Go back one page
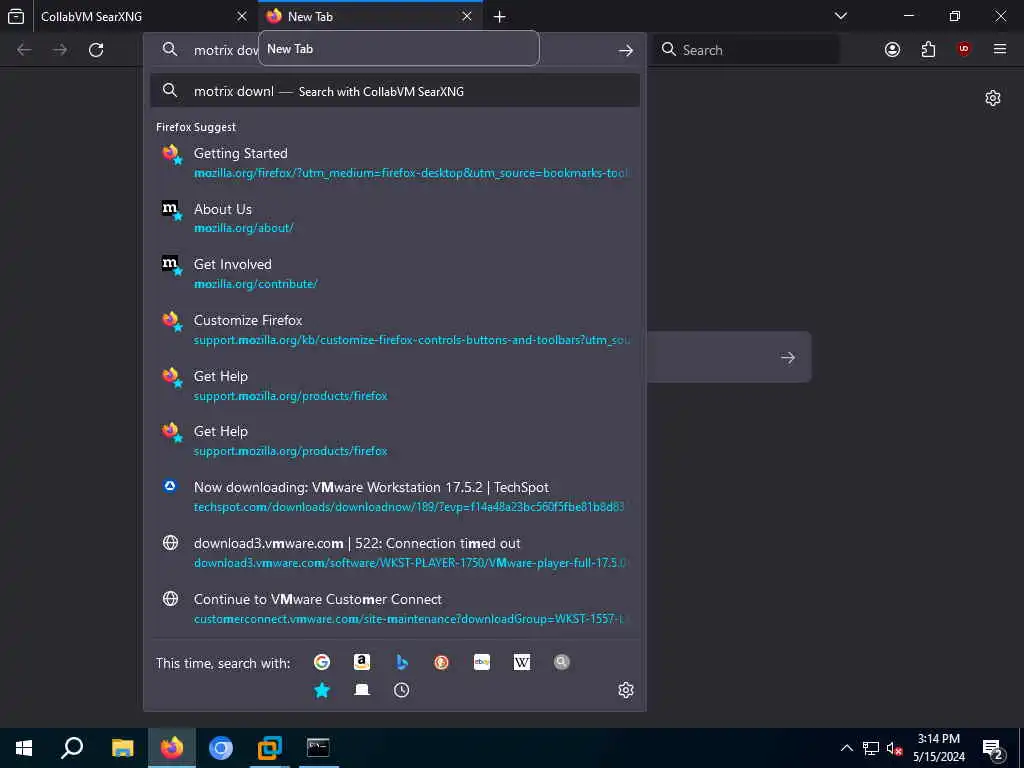Screen dimensions: 1024x768 [x=24, y=50]
